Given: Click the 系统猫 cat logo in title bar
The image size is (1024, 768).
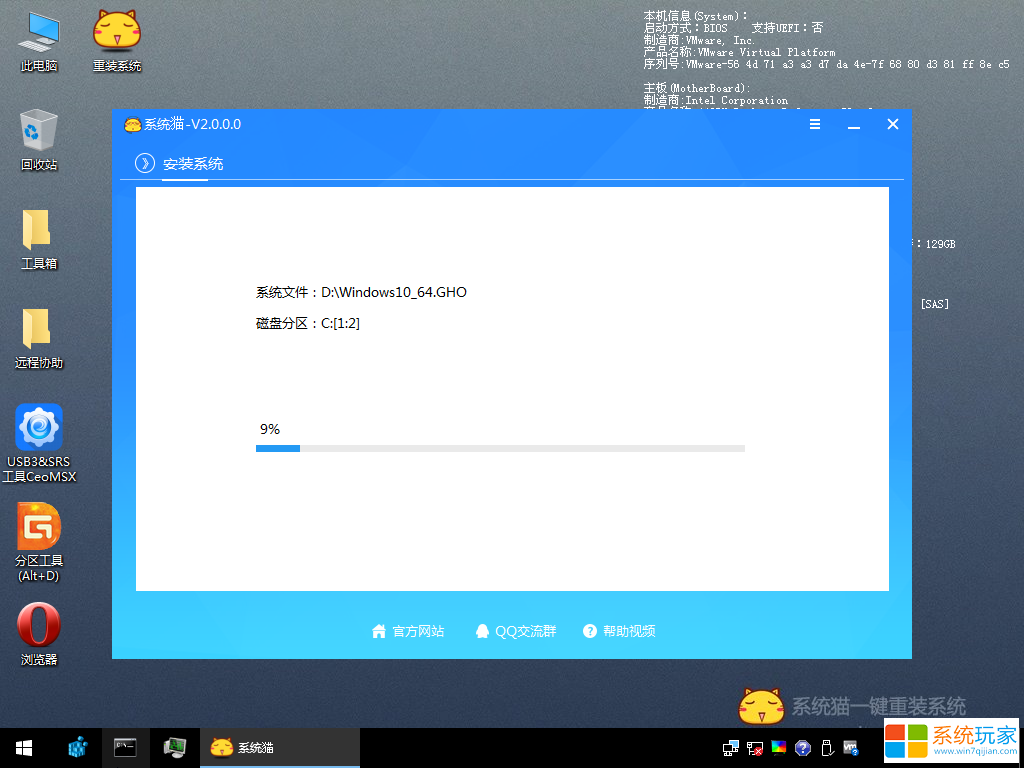Looking at the screenshot, I should [x=133, y=124].
